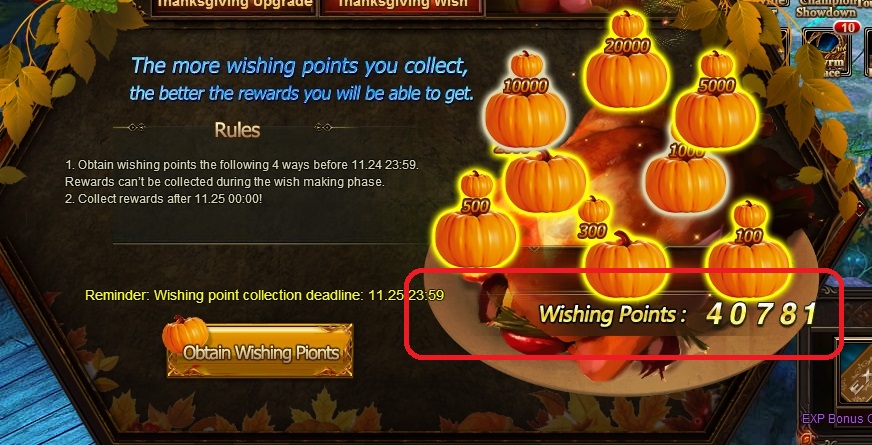Collect the 20000 points pumpkin reward
This screenshot has height=445, width=872.
point(627,62)
